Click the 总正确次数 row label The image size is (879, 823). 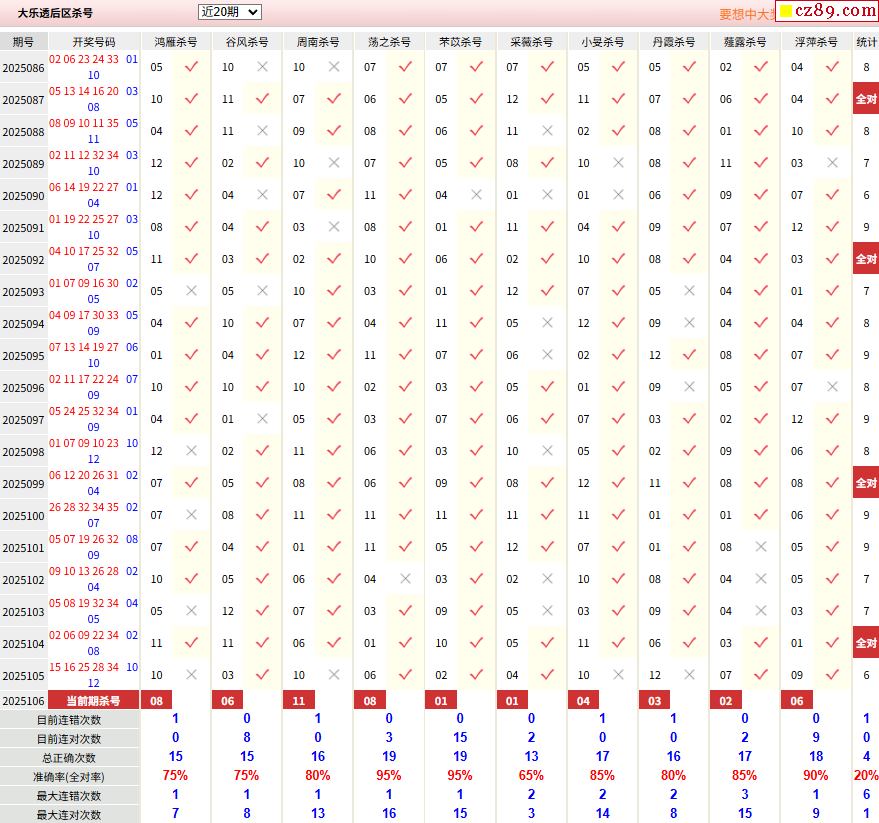69,757
